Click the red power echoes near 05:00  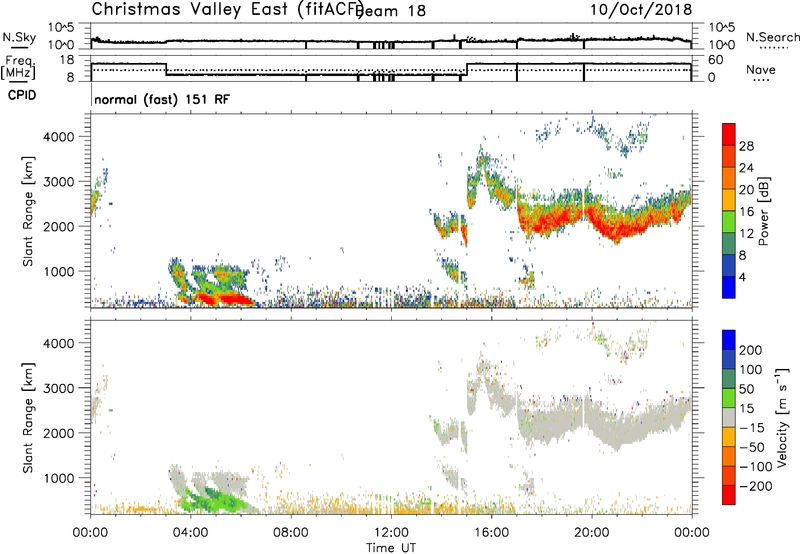tap(222, 298)
